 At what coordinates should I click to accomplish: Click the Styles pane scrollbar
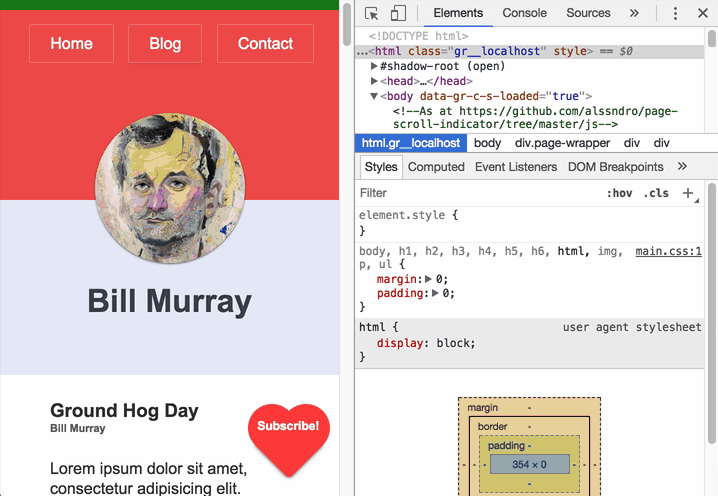712,314
